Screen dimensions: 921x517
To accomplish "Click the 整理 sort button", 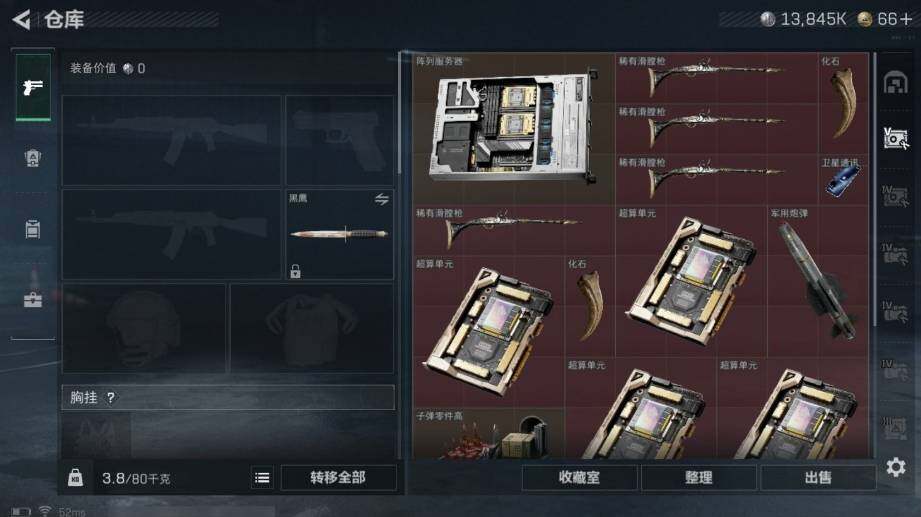I will (698, 478).
